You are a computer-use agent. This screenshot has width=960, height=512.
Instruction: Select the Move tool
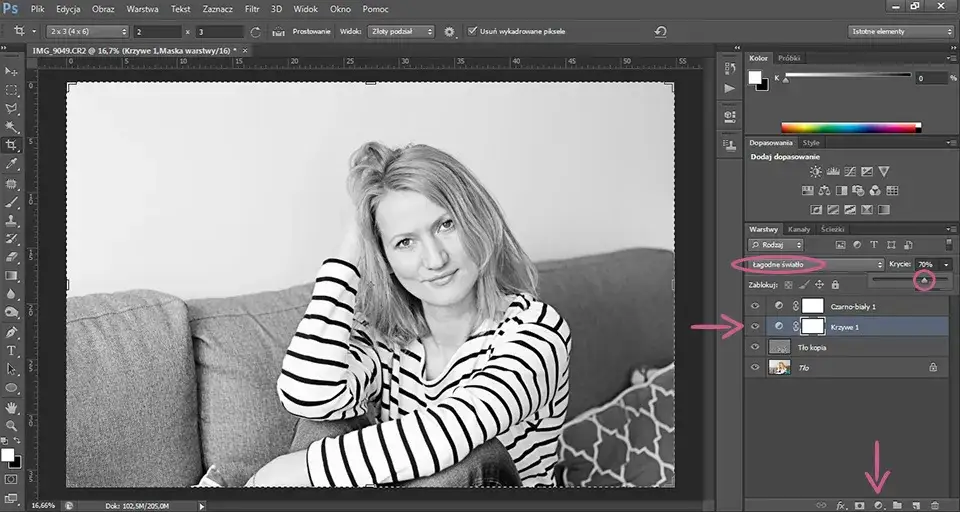11,72
